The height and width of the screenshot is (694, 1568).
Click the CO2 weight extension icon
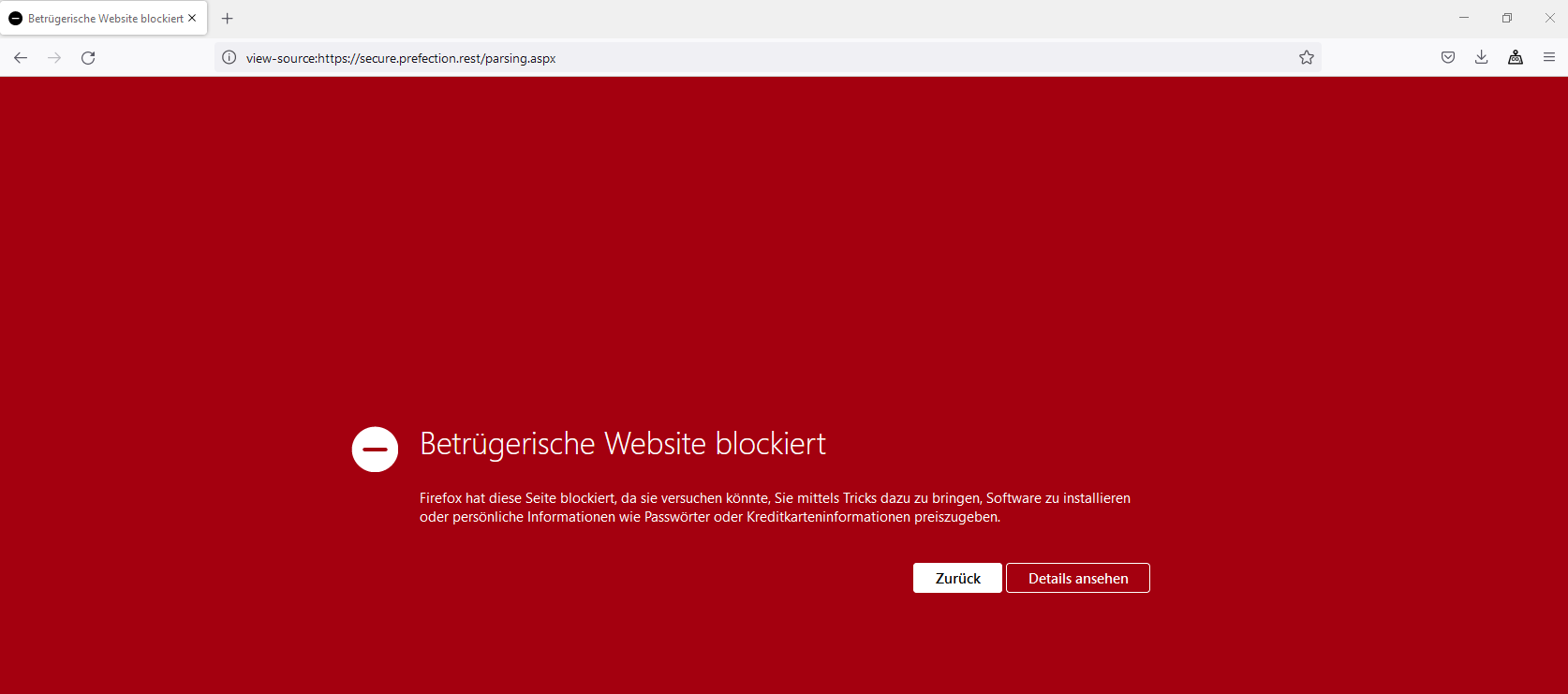(x=1516, y=58)
